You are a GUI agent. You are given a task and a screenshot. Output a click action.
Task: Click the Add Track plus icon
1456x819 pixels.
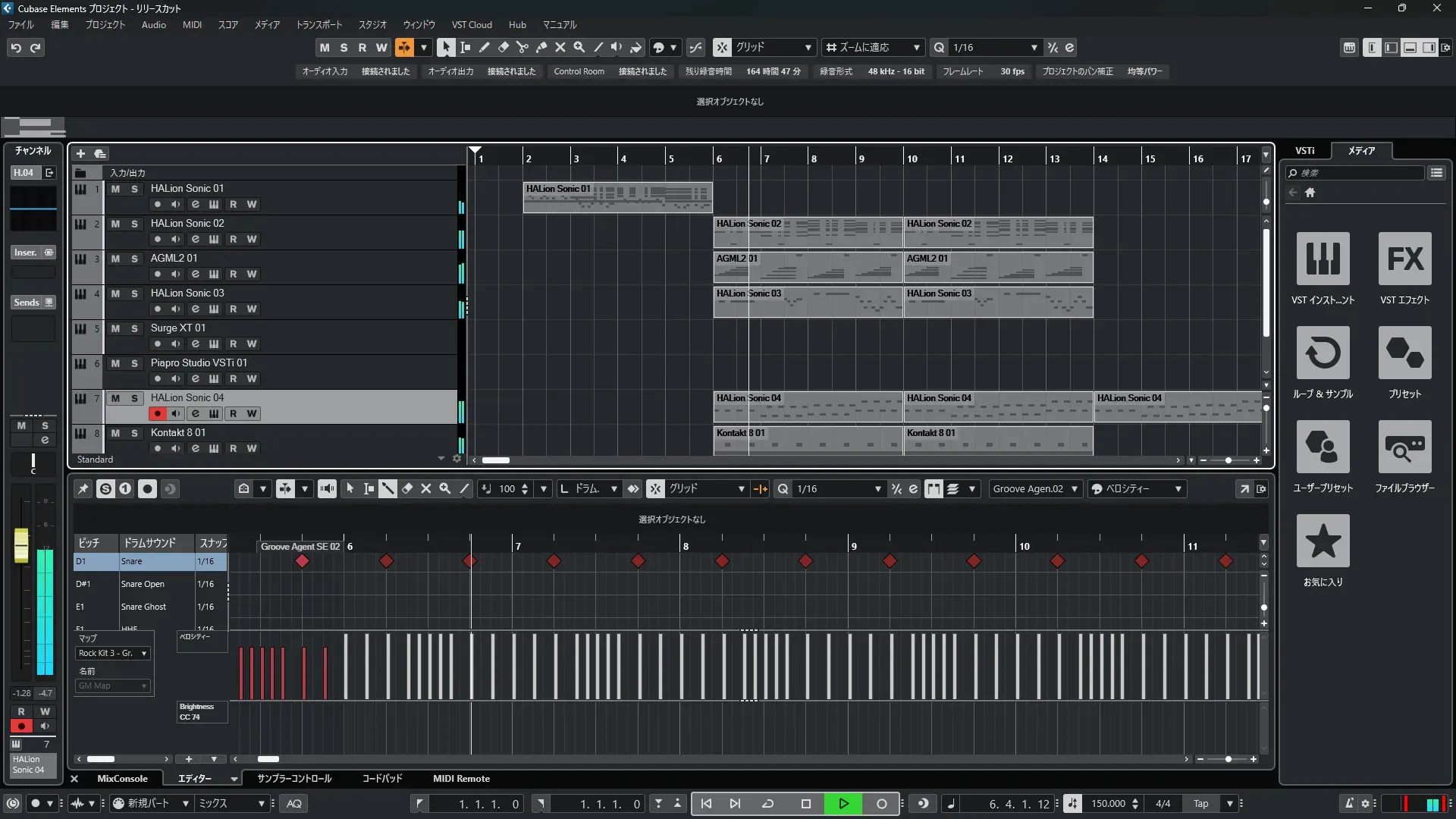pos(80,154)
